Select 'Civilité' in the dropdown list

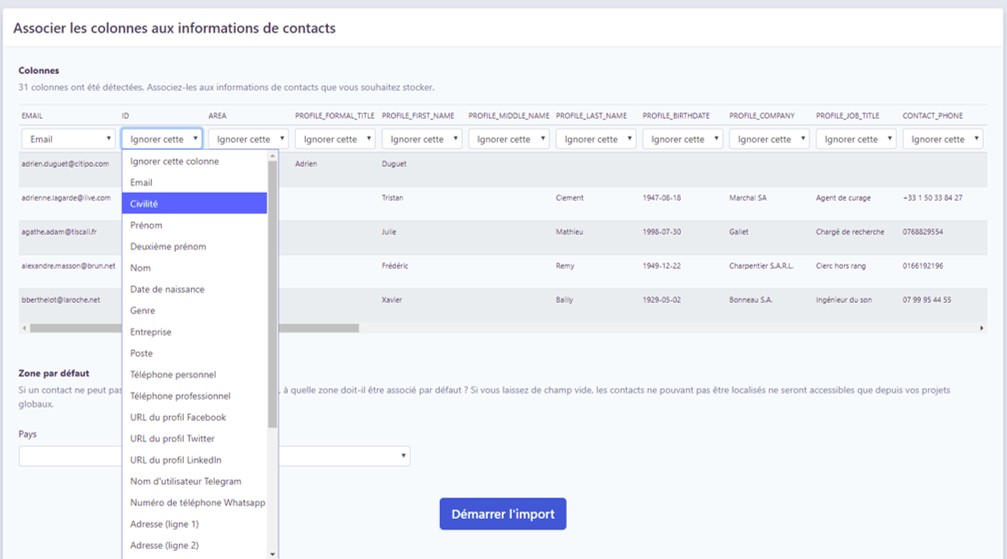195,204
